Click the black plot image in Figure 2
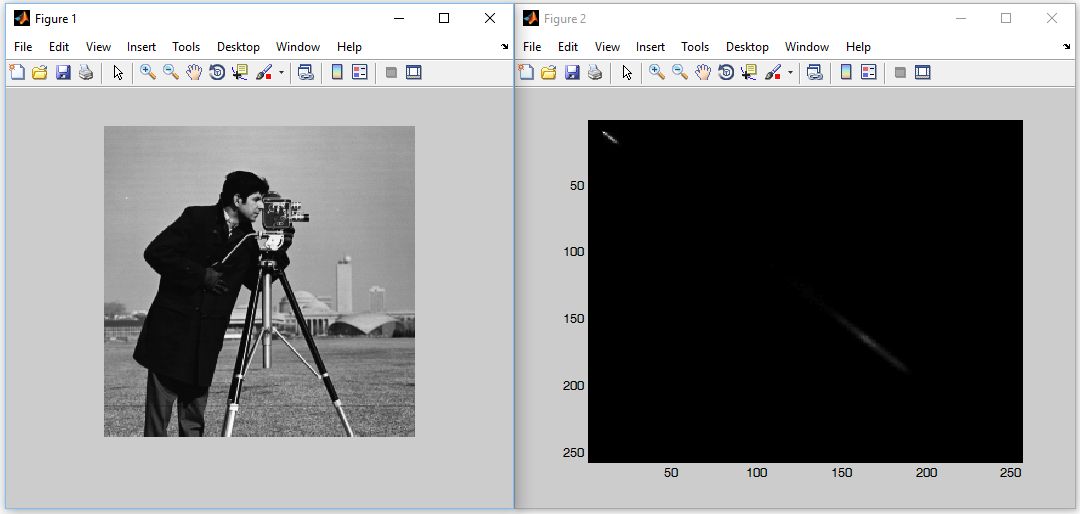The image size is (1080, 514). (x=805, y=291)
